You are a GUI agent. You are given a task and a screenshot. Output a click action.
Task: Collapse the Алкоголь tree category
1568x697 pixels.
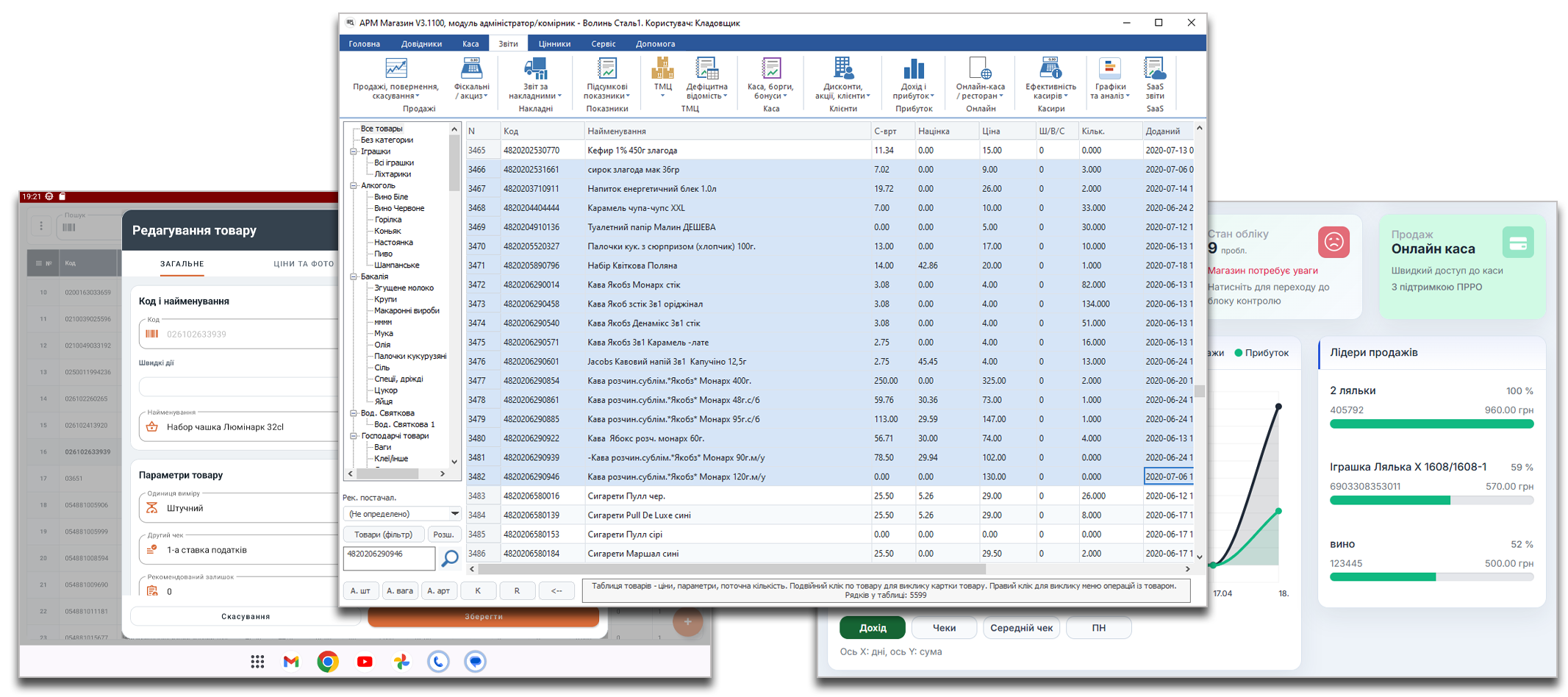tap(354, 186)
